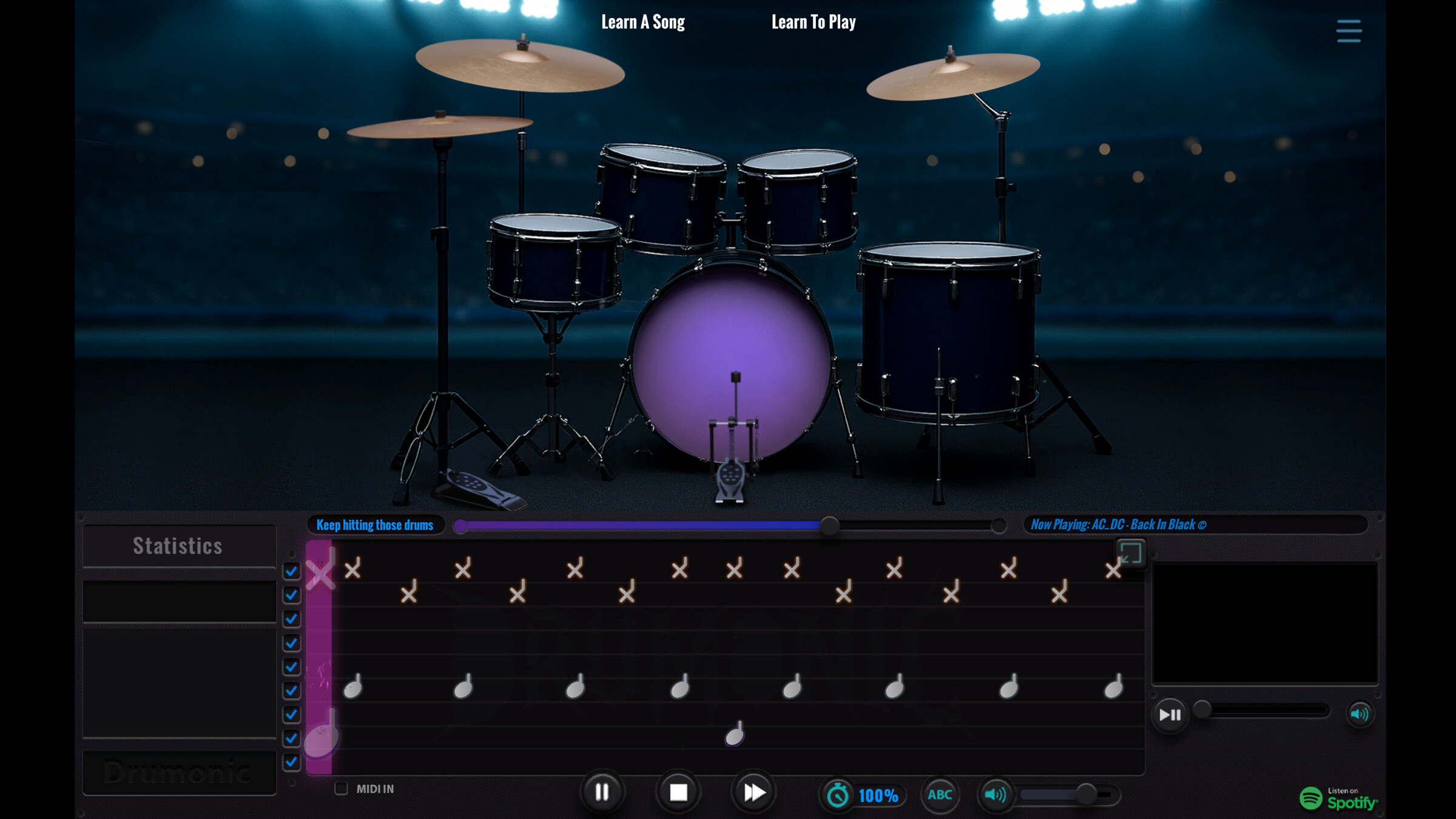Open the tempo stopwatch control showing 100%
Image resolution: width=1456 pixels, height=819 pixels.
[x=838, y=795]
